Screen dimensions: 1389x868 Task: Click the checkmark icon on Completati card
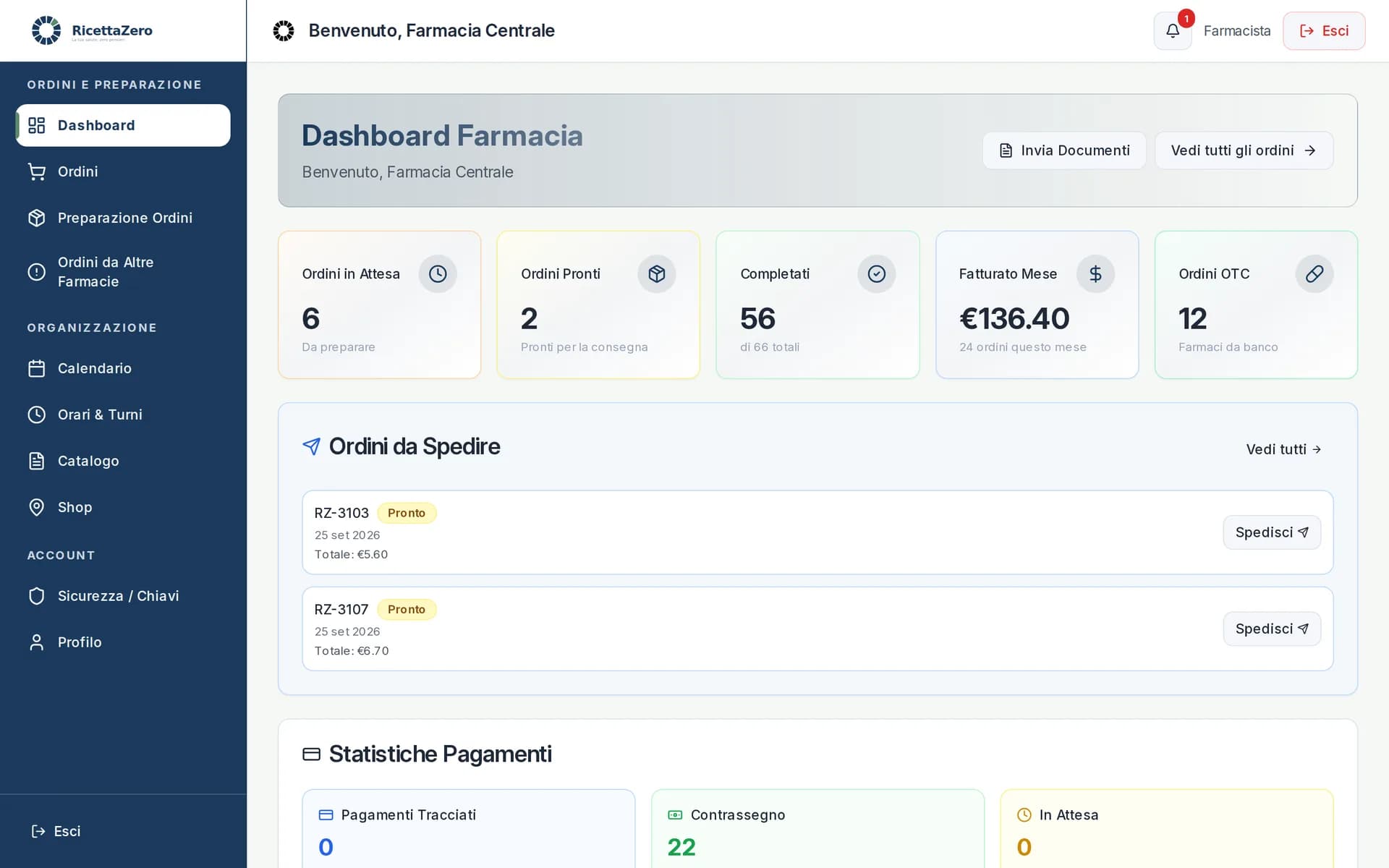coord(876,273)
